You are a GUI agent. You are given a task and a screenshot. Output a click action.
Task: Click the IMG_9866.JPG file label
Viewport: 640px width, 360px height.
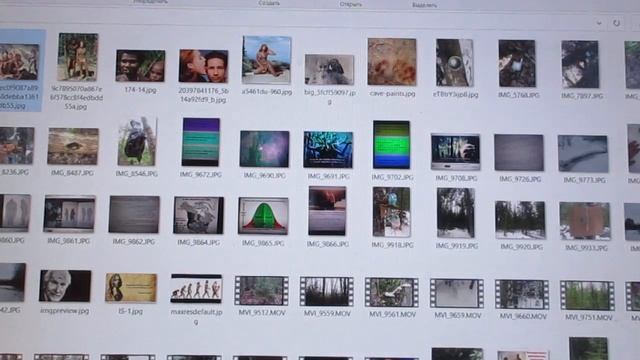[328, 244]
